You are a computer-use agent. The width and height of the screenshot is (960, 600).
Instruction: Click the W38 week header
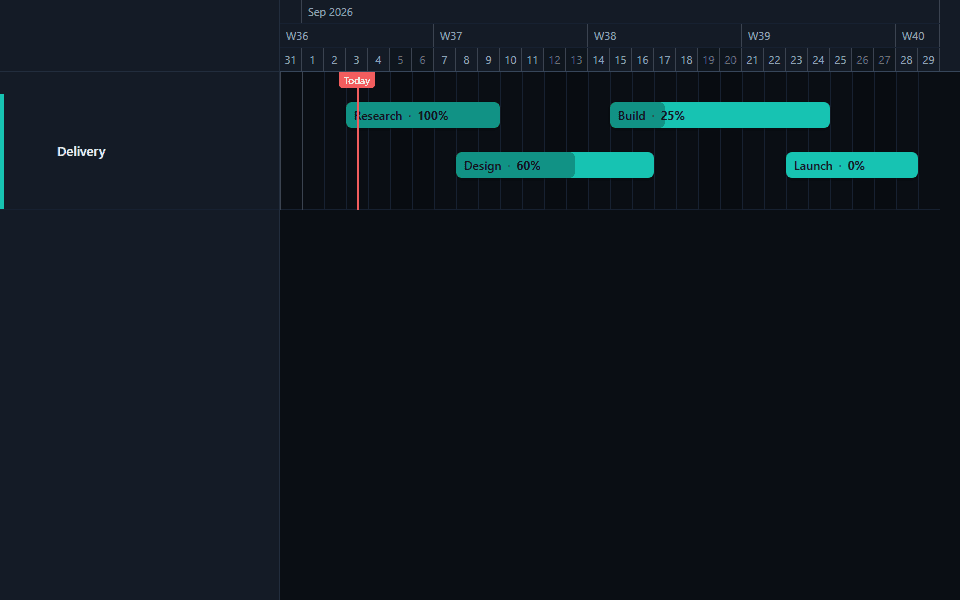click(664, 36)
